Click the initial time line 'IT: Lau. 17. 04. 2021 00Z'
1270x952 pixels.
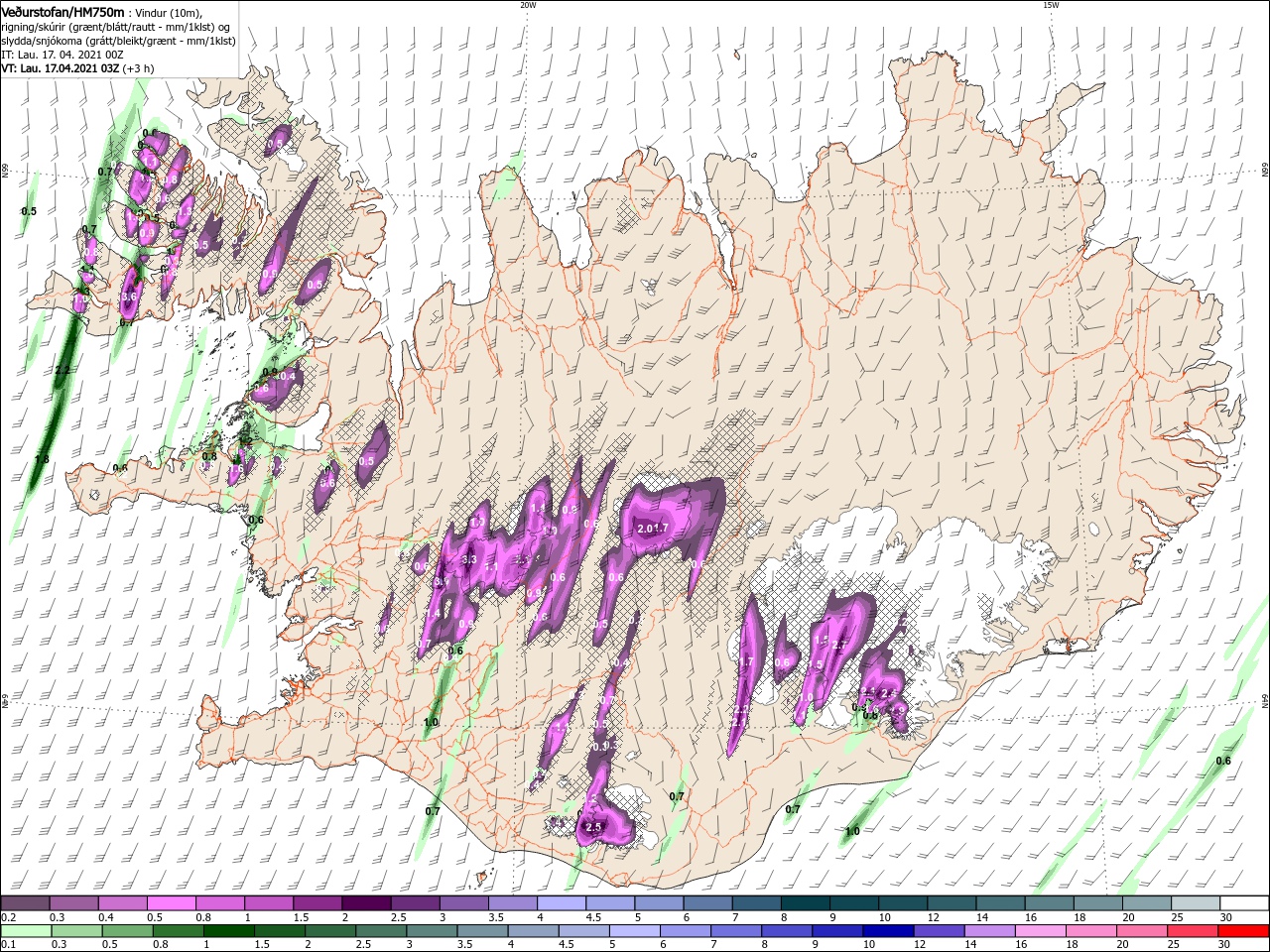[62, 54]
